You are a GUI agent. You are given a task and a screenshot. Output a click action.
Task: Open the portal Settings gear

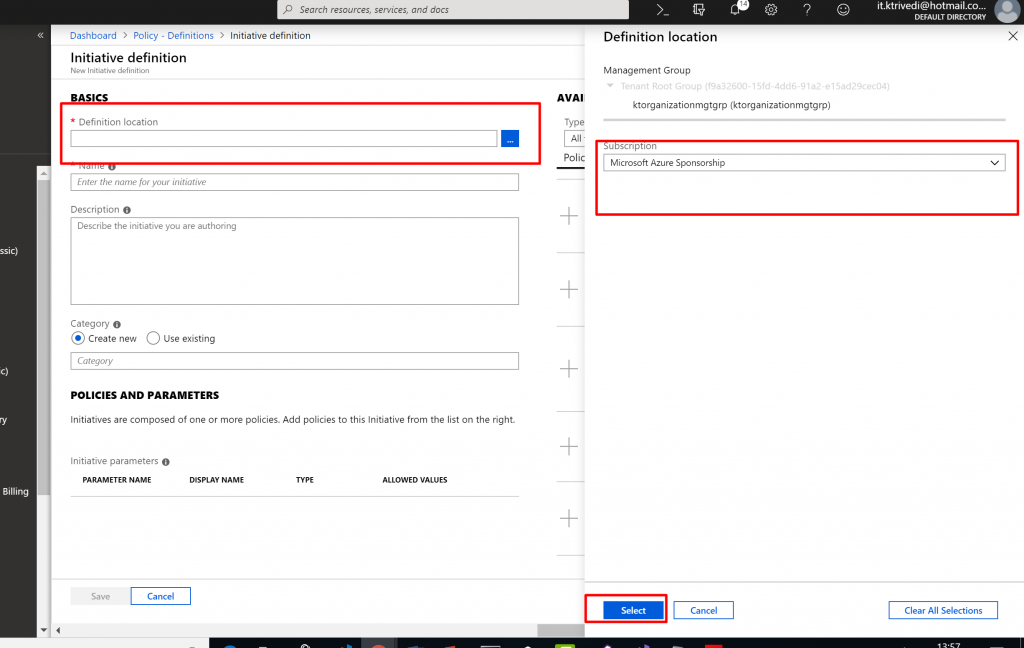pyautogui.click(x=771, y=9)
